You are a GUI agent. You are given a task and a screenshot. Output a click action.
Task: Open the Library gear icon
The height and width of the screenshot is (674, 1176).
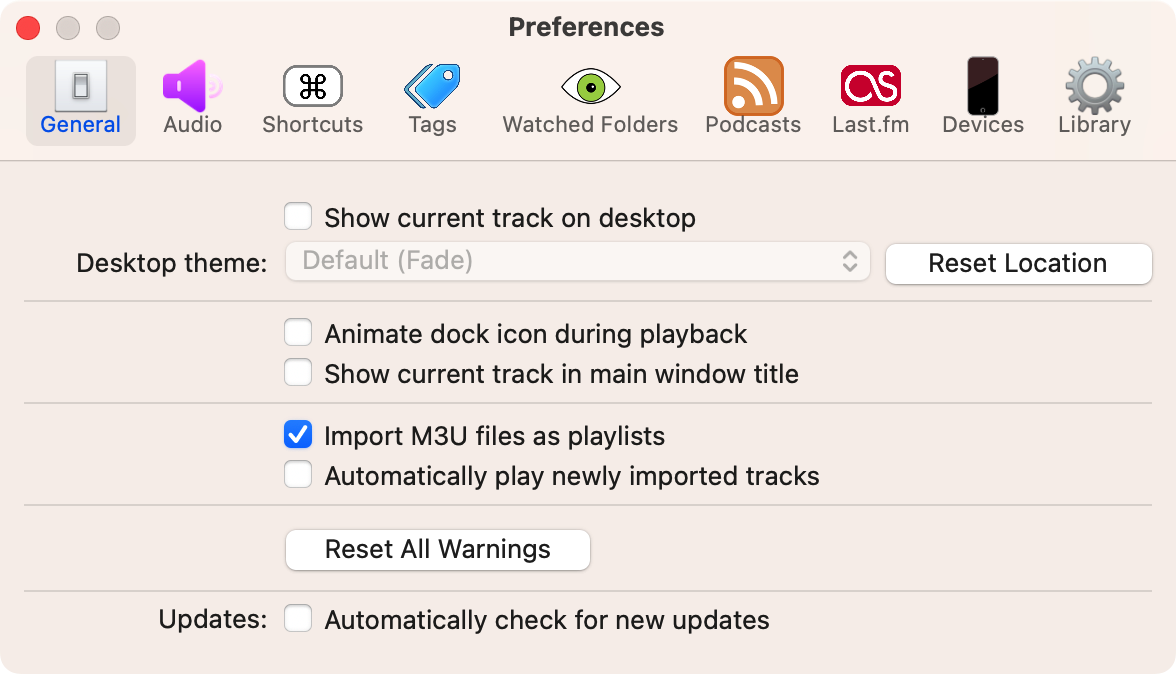pos(1095,85)
